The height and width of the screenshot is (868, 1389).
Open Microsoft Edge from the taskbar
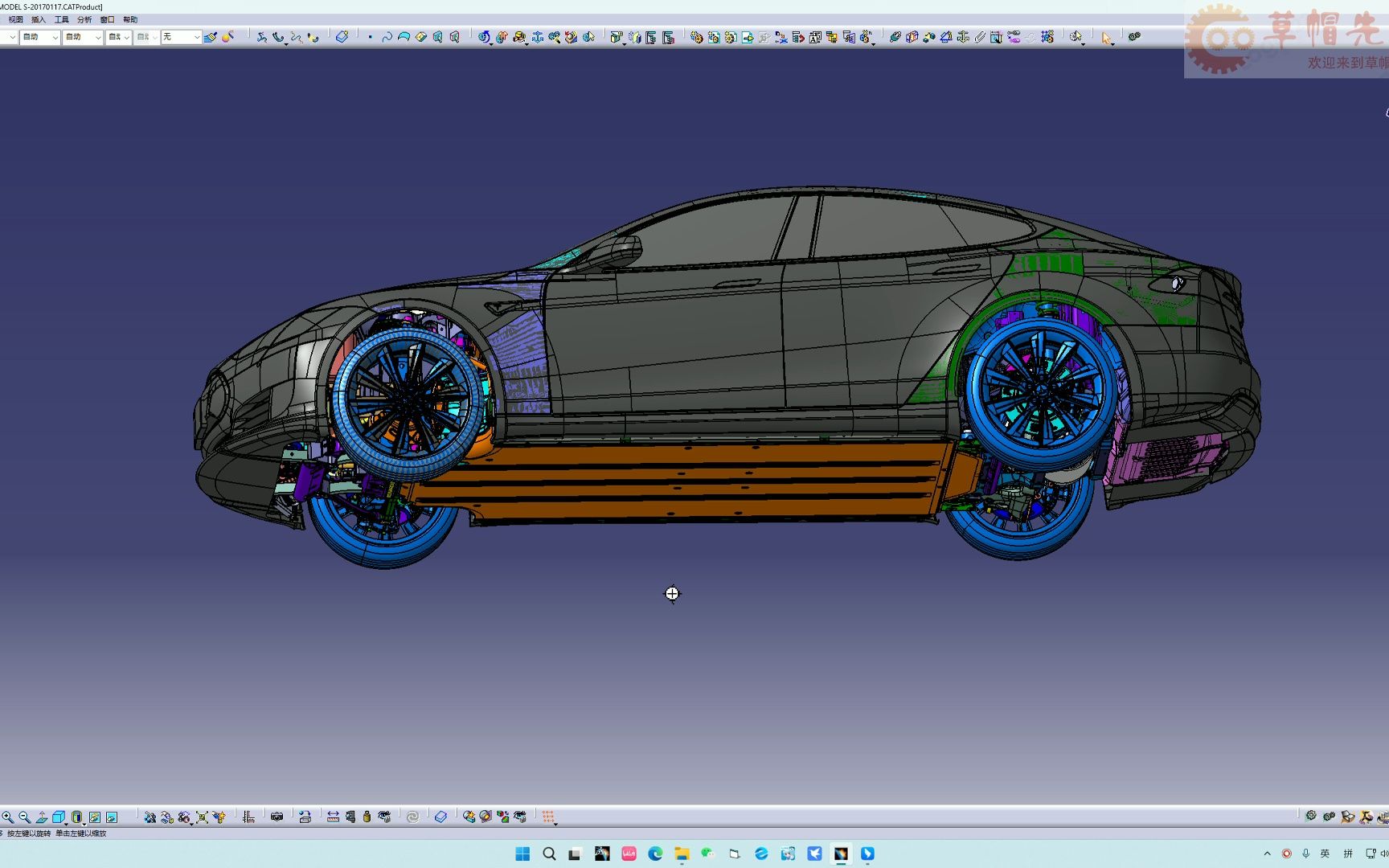pos(655,854)
